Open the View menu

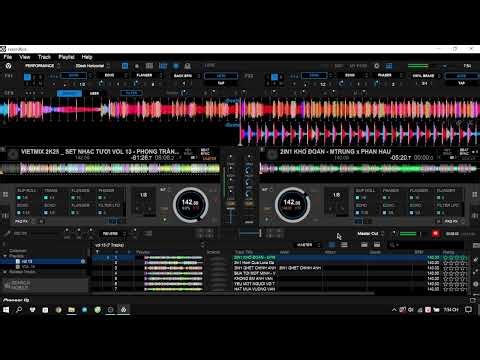tap(25, 57)
